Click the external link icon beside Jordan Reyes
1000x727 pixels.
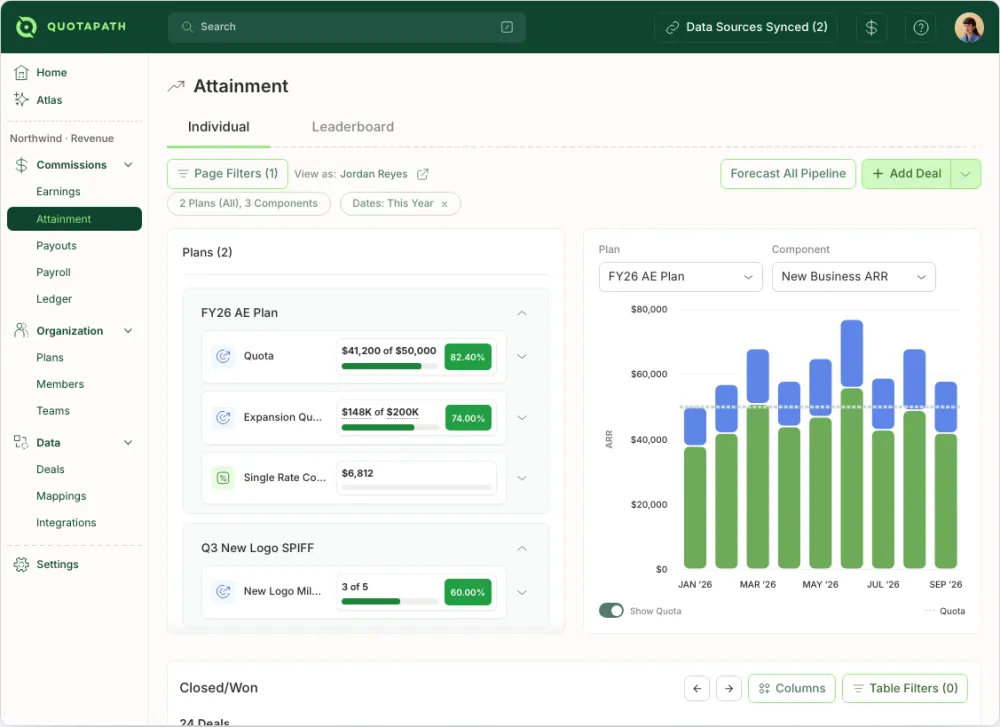point(422,174)
